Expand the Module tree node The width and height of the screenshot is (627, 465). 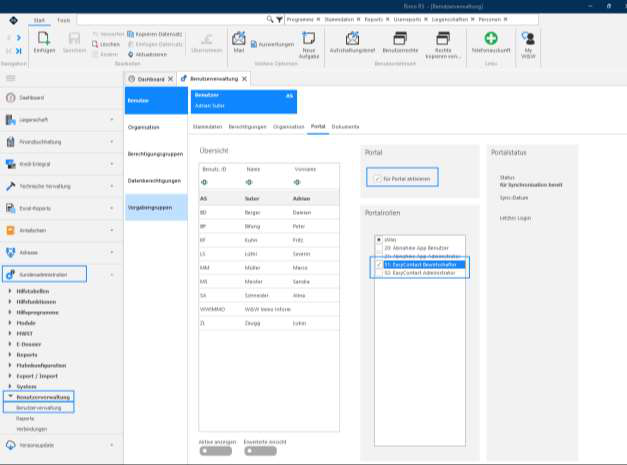pos(10,322)
